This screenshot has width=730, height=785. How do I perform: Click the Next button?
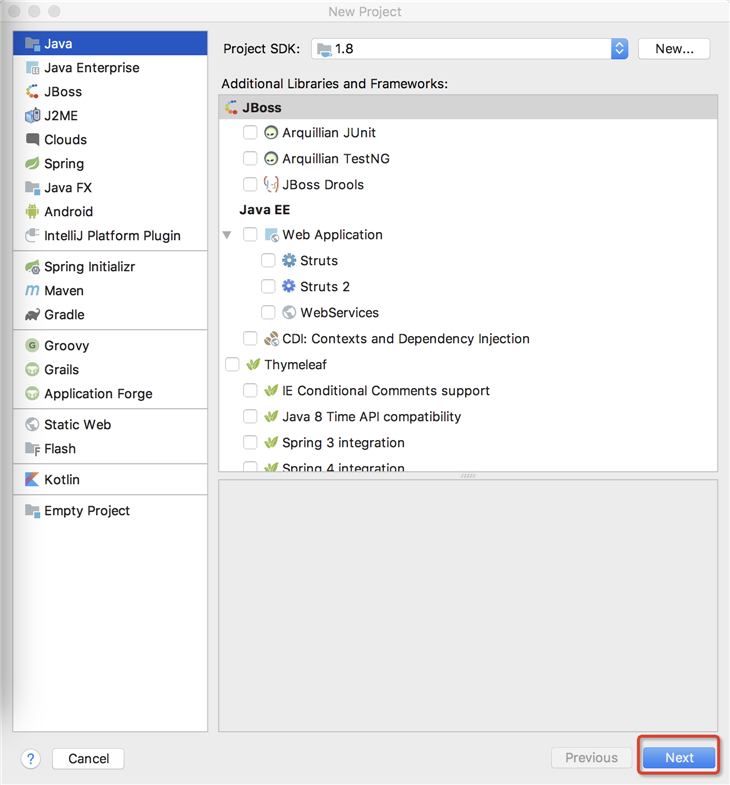(679, 758)
